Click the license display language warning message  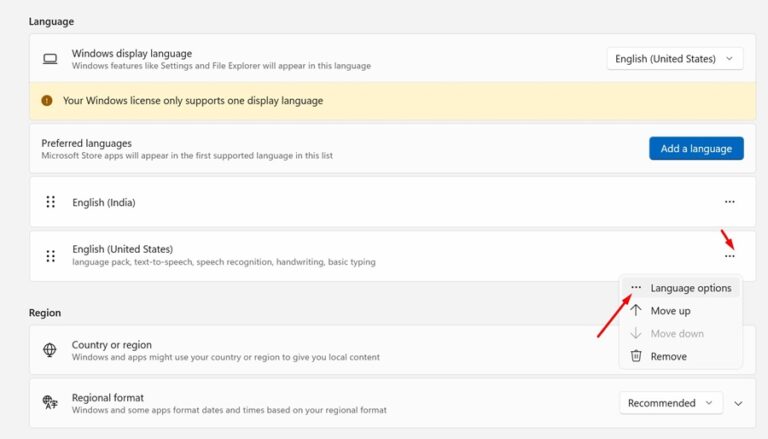click(193, 101)
